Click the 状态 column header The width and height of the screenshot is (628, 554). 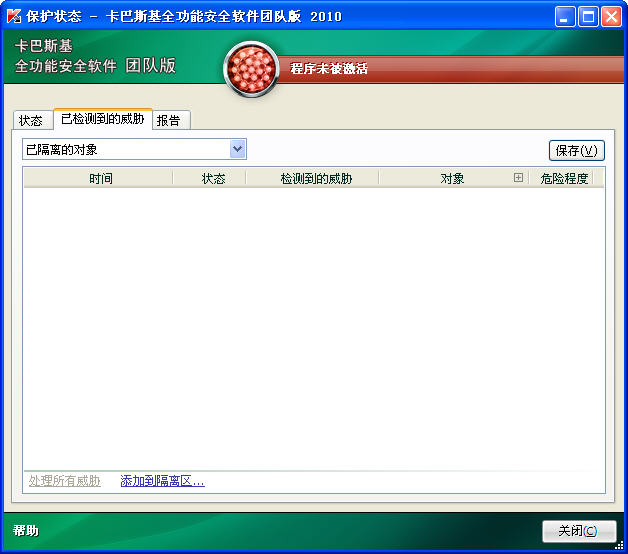point(213,178)
